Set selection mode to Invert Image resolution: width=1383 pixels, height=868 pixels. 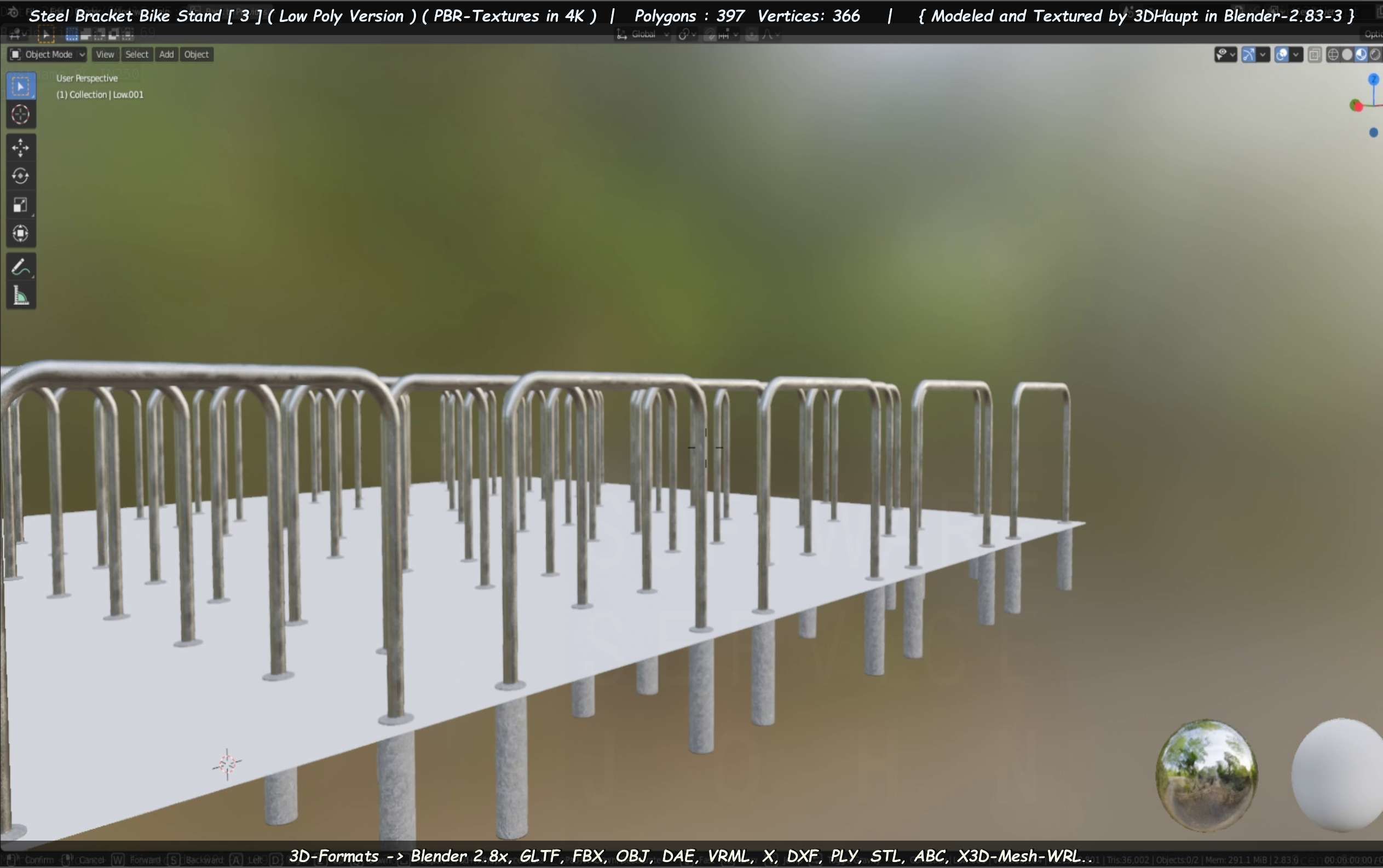coord(114,34)
